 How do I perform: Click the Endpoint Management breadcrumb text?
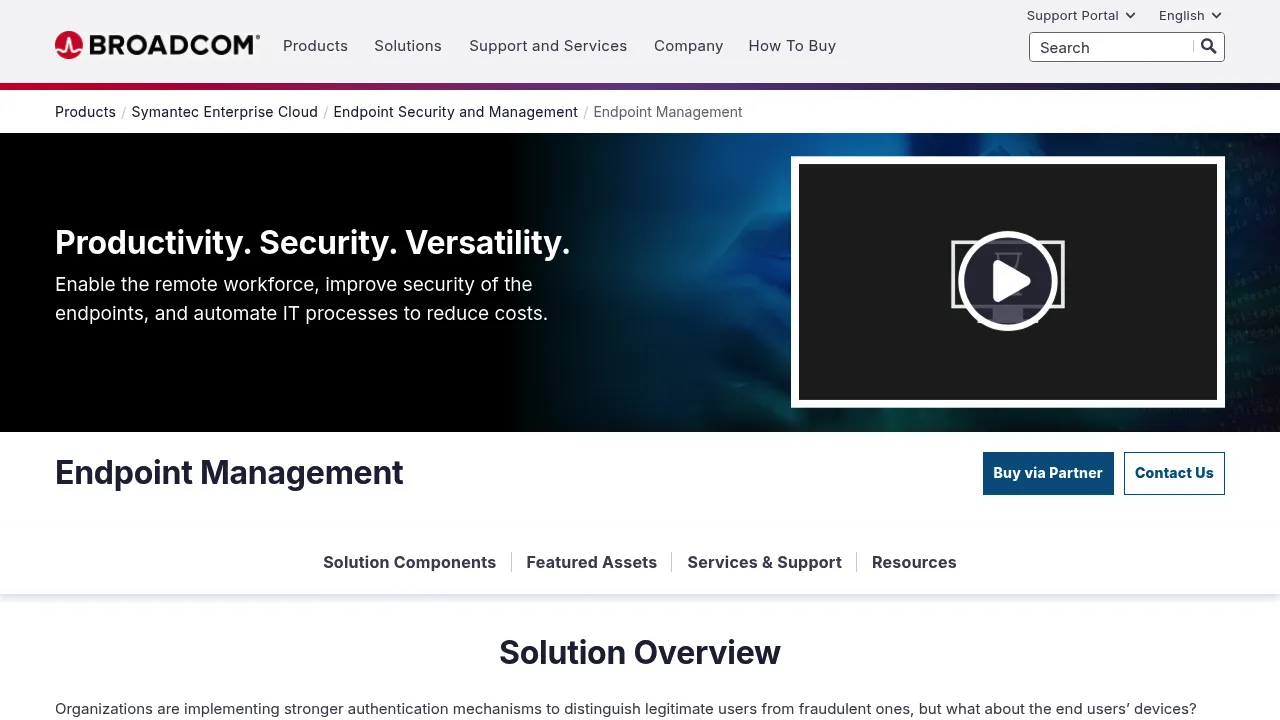pyautogui.click(x=668, y=112)
